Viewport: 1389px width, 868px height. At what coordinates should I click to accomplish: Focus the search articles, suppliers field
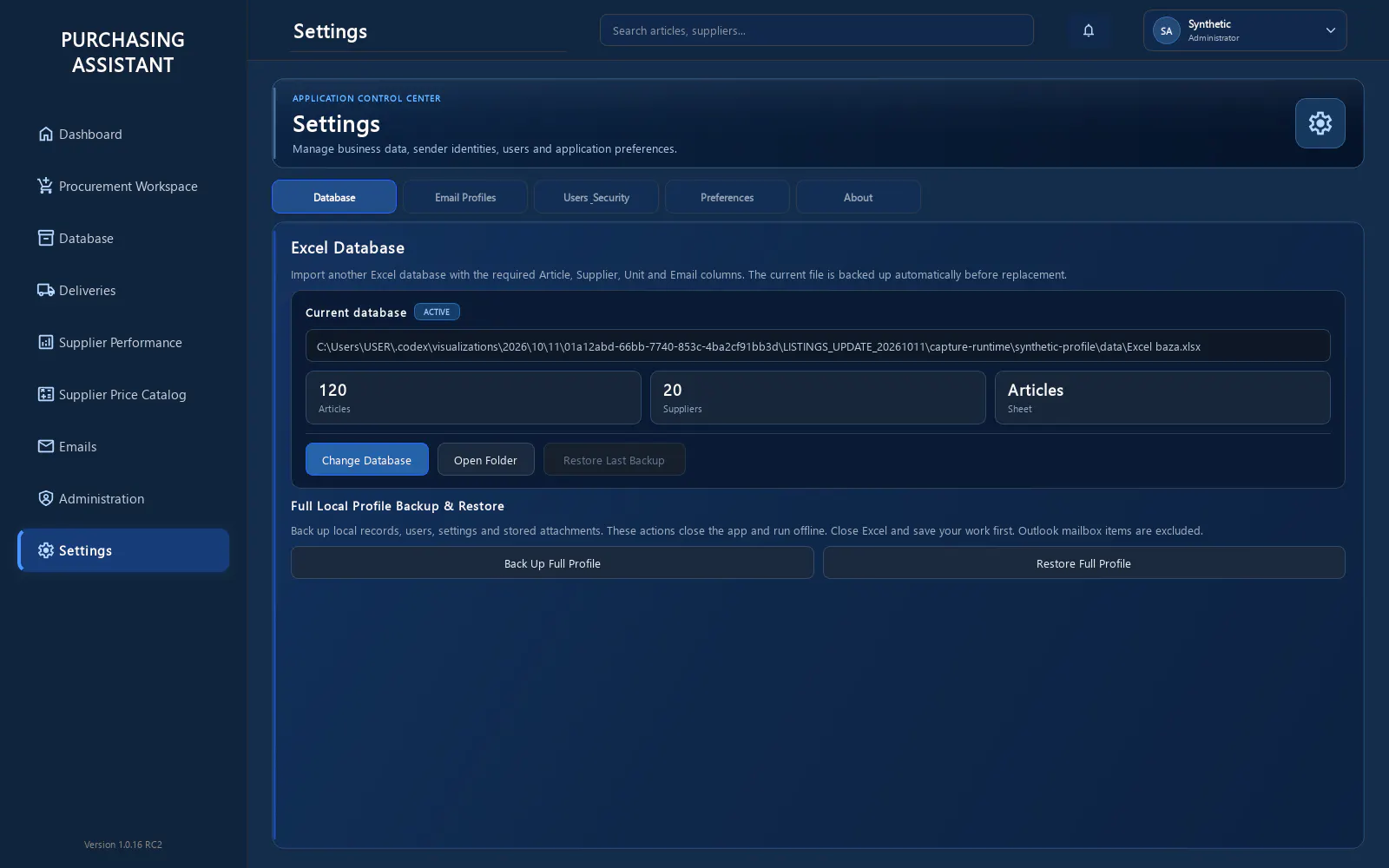[x=817, y=30]
